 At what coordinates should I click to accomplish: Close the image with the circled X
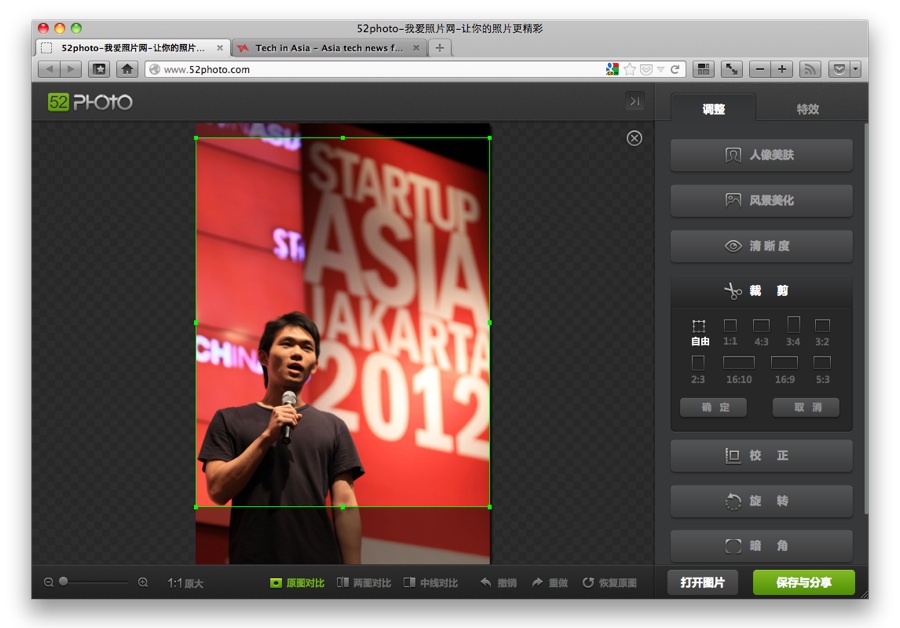coord(634,138)
